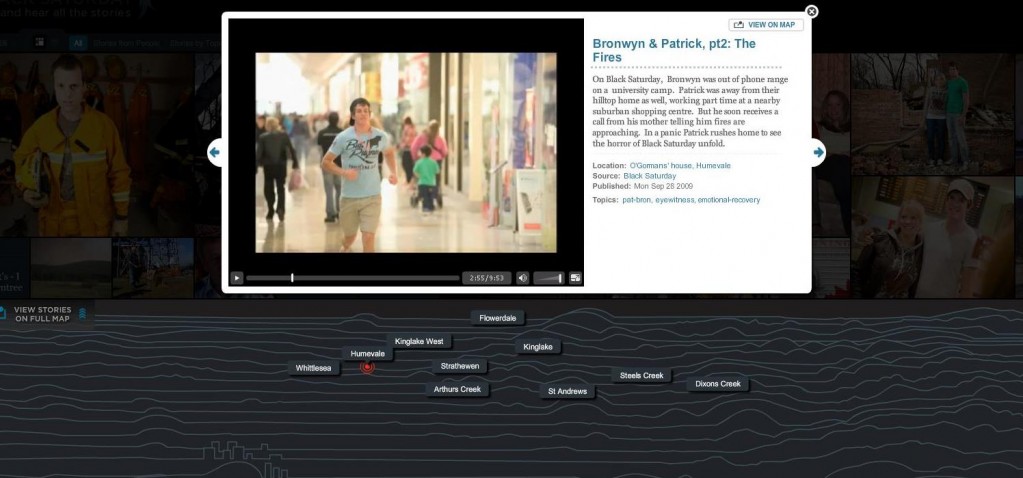
Task: Select the St Andrews town label
Action: (x=567, y=391)
